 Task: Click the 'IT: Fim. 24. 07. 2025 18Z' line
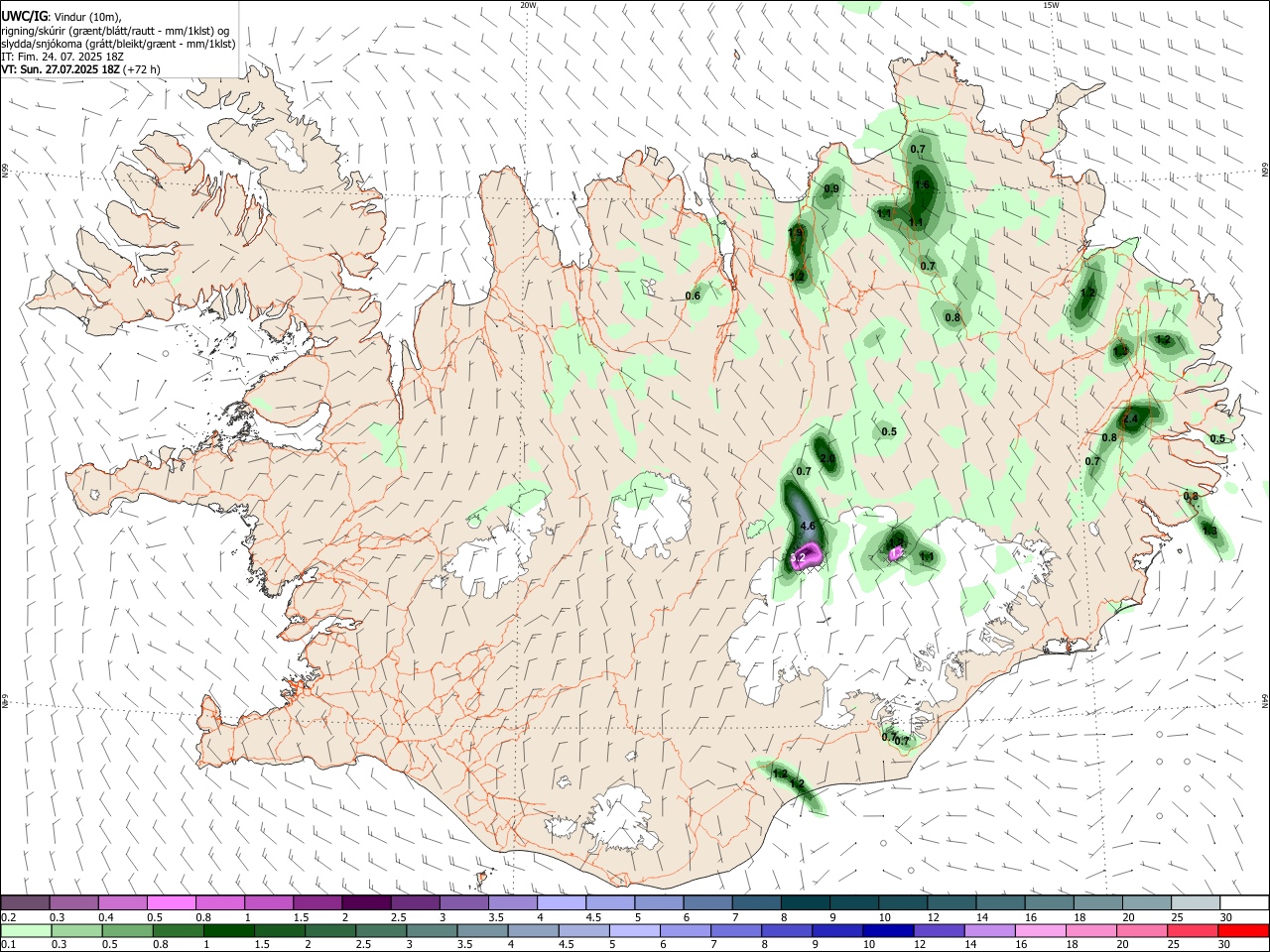[x=64, y=57]
